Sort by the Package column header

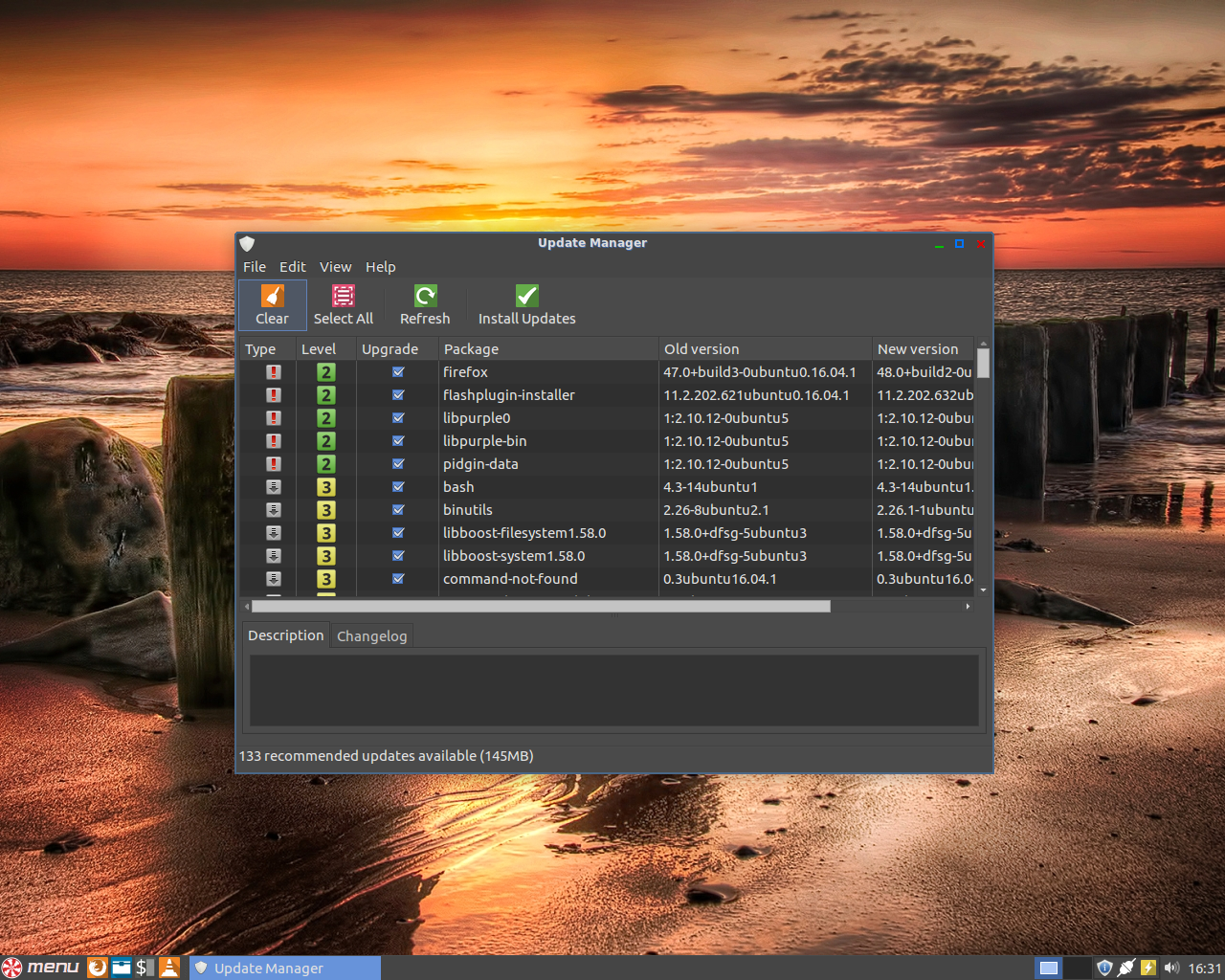click(548, 349)
